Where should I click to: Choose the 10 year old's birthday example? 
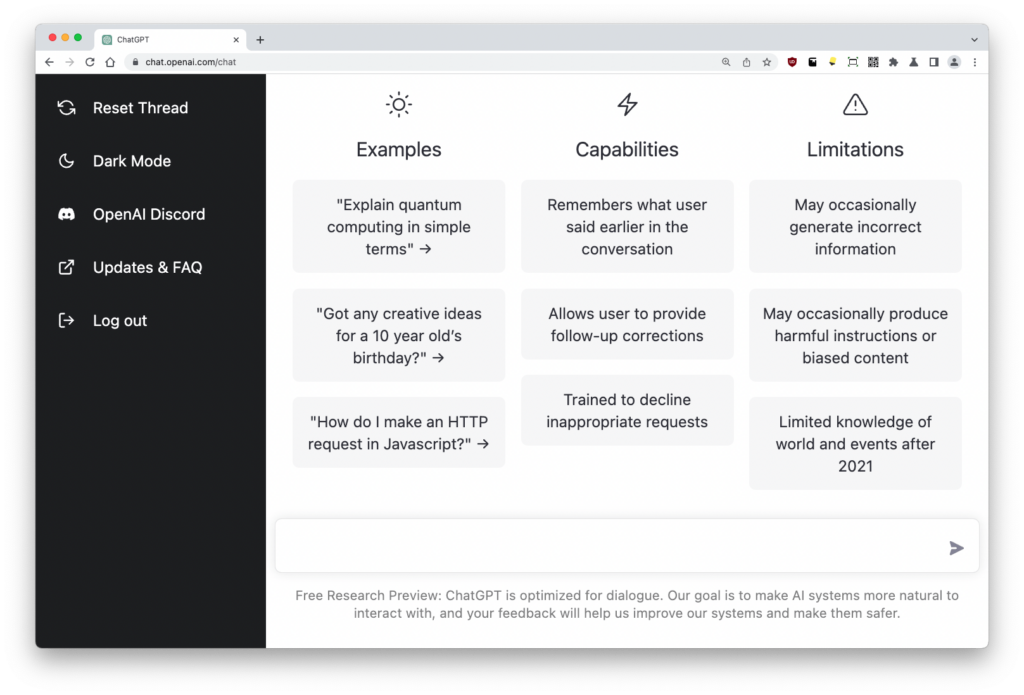[x=399, y=335]
